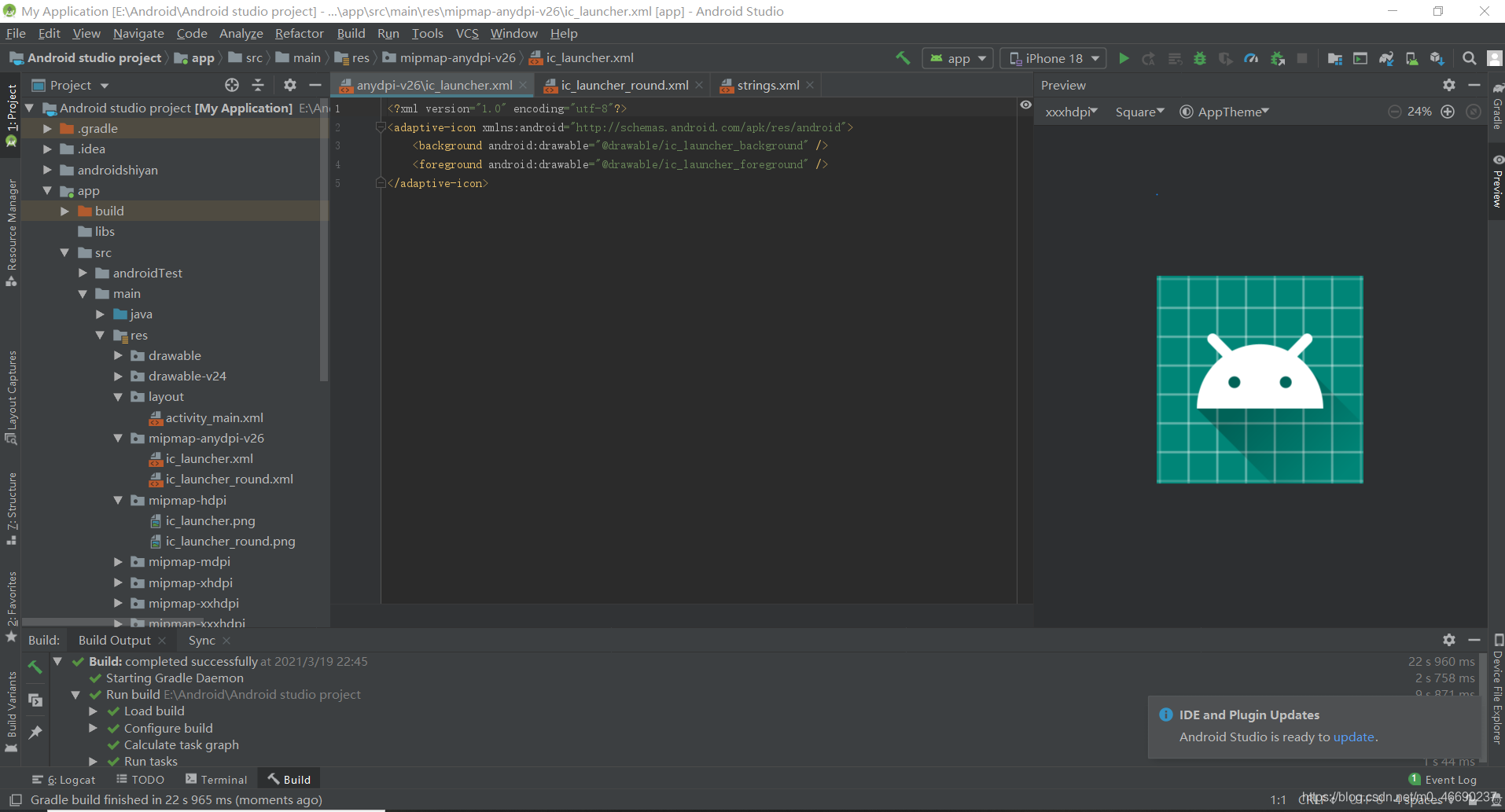Expand the Load build node
This screenshot has width=1505, height=812.
coord(93,711)
